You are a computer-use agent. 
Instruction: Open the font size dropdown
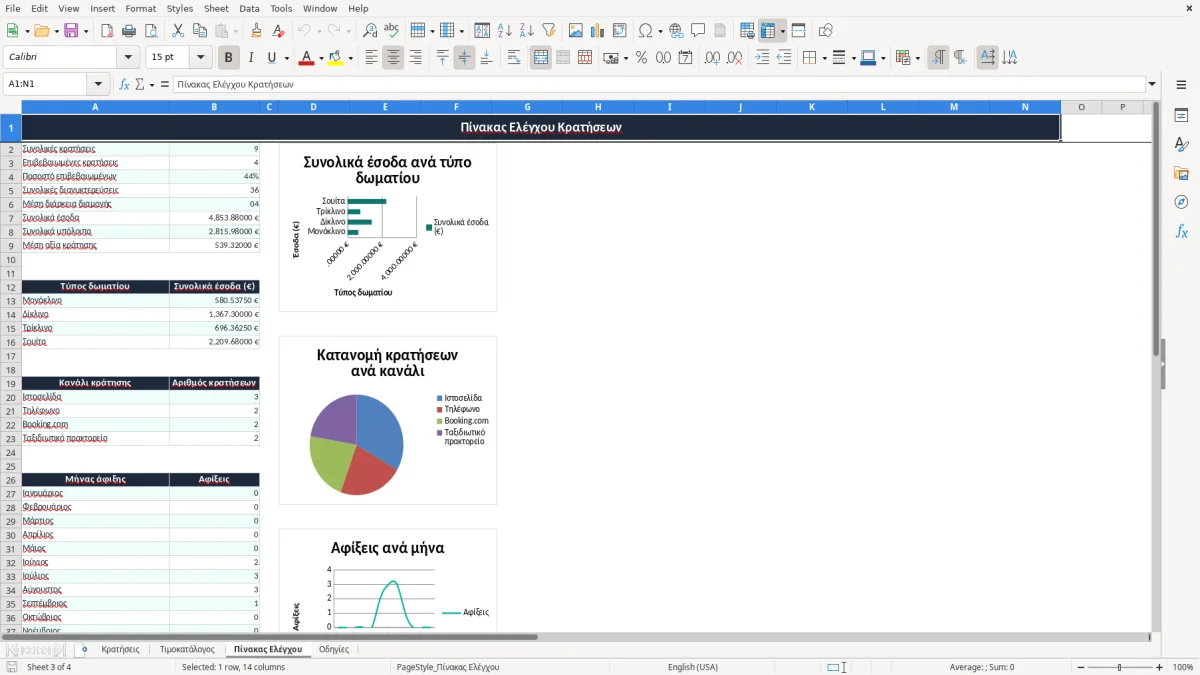coord(200,58)
